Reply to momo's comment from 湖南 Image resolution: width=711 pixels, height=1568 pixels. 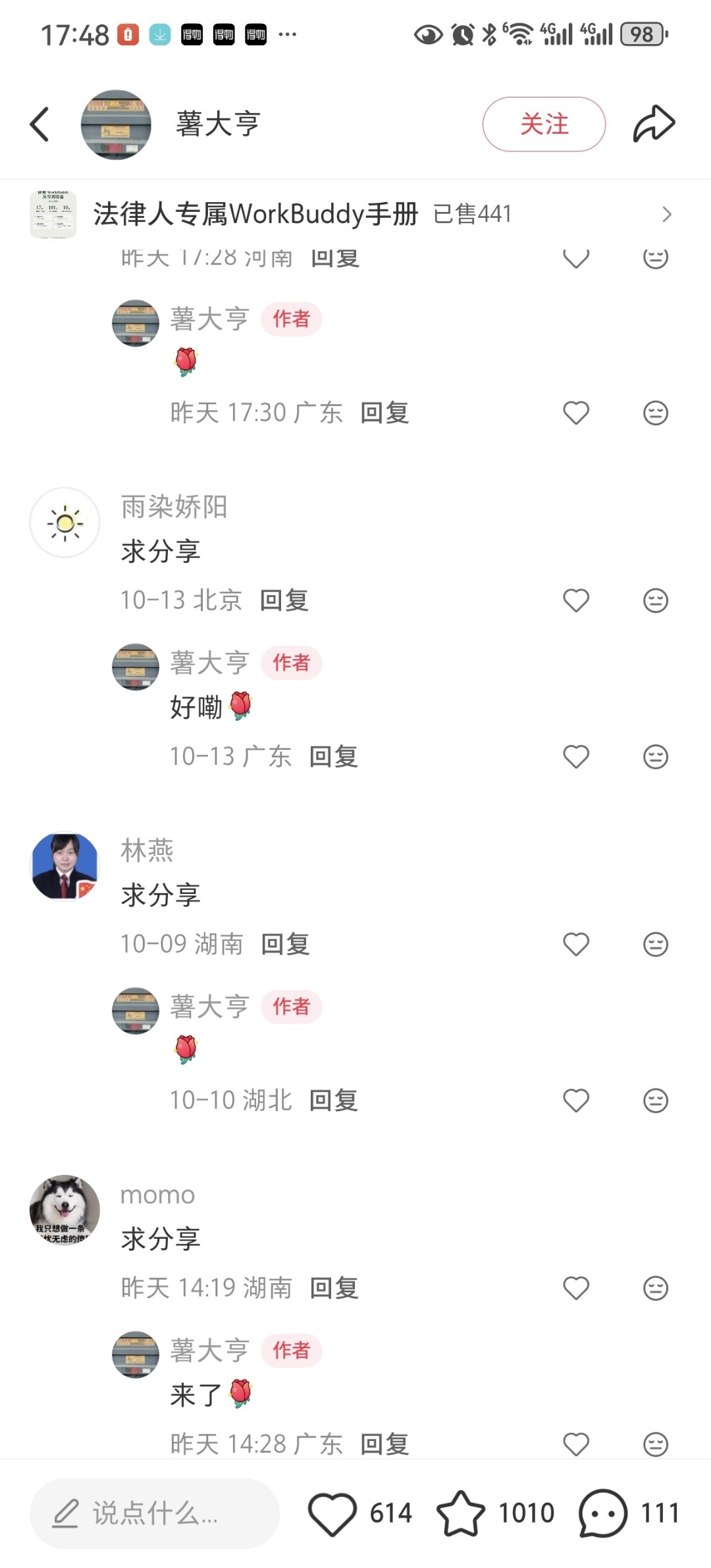click(x=334, y=1288)
